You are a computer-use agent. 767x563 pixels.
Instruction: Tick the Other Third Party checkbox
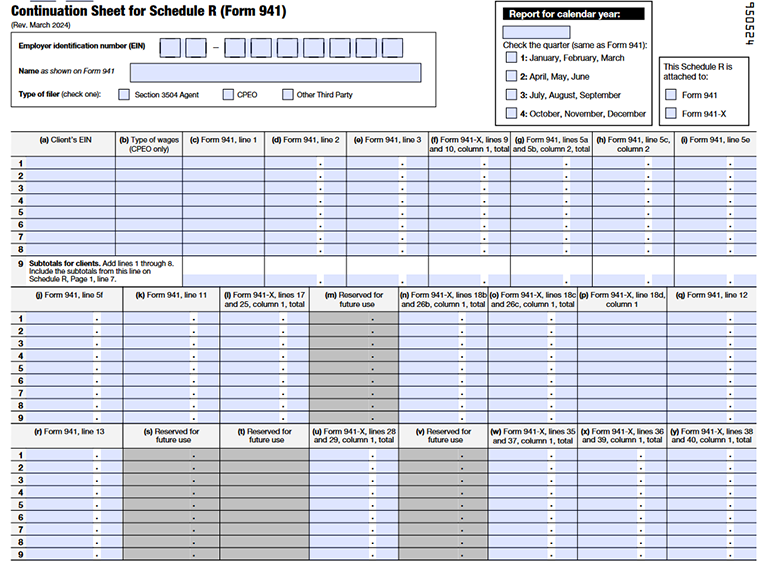289,95
